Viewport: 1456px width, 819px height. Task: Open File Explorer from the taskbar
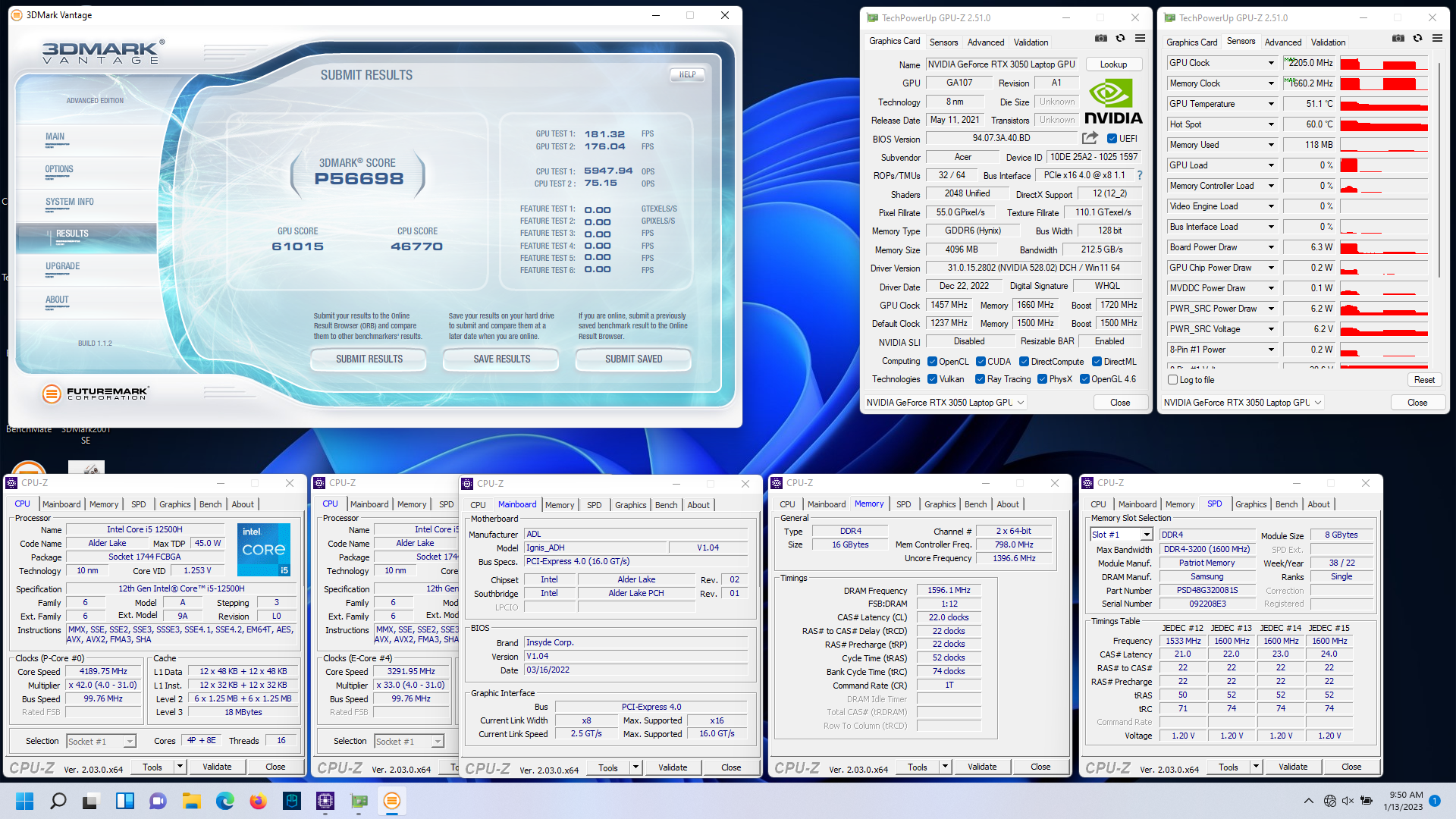click(x=192, y=801)
